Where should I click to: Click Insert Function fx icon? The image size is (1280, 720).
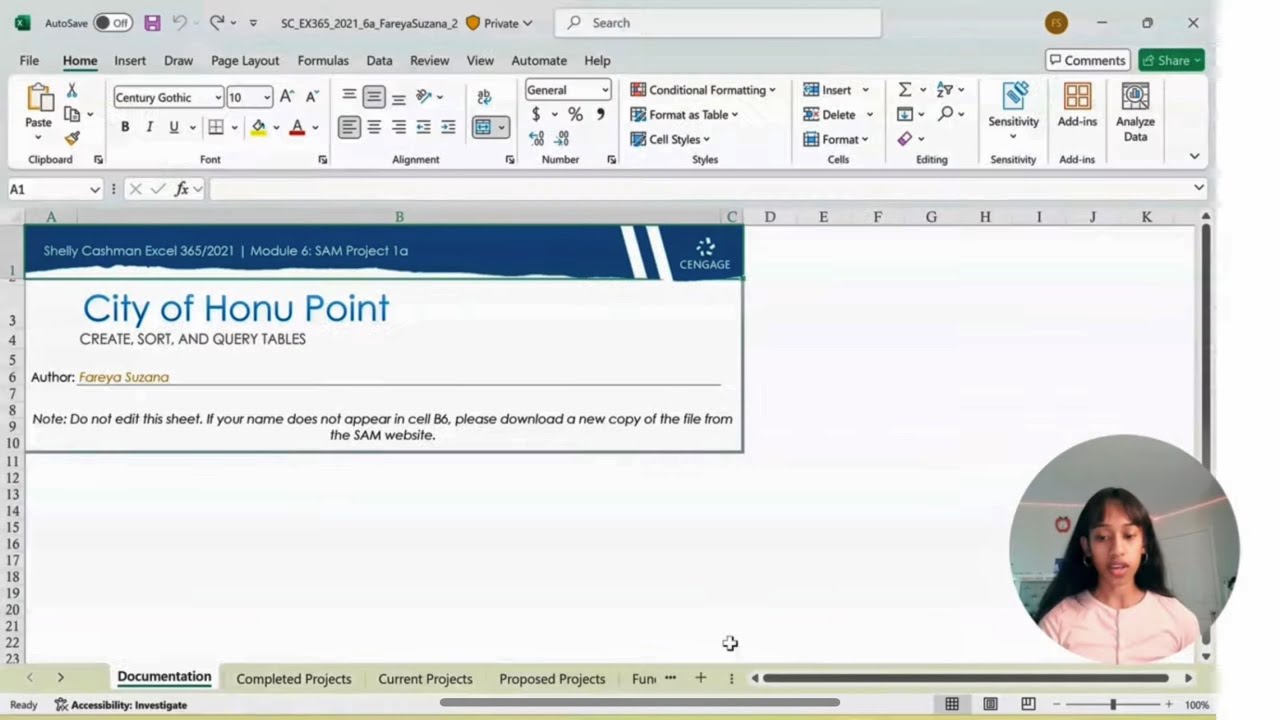pyautogui.click(x=182, y=189)
